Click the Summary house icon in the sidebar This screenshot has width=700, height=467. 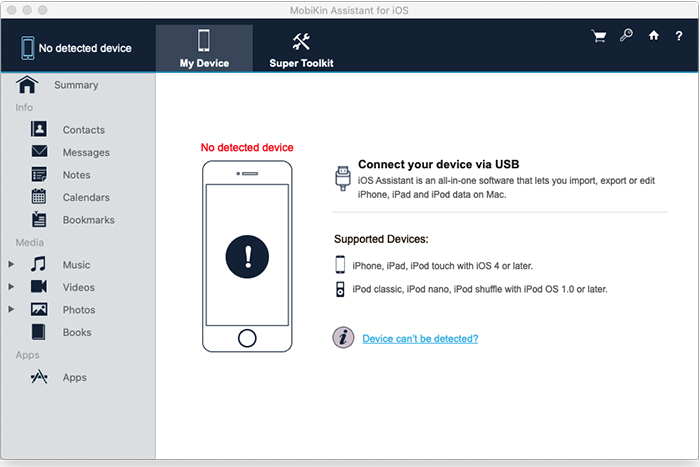[27, 84]
